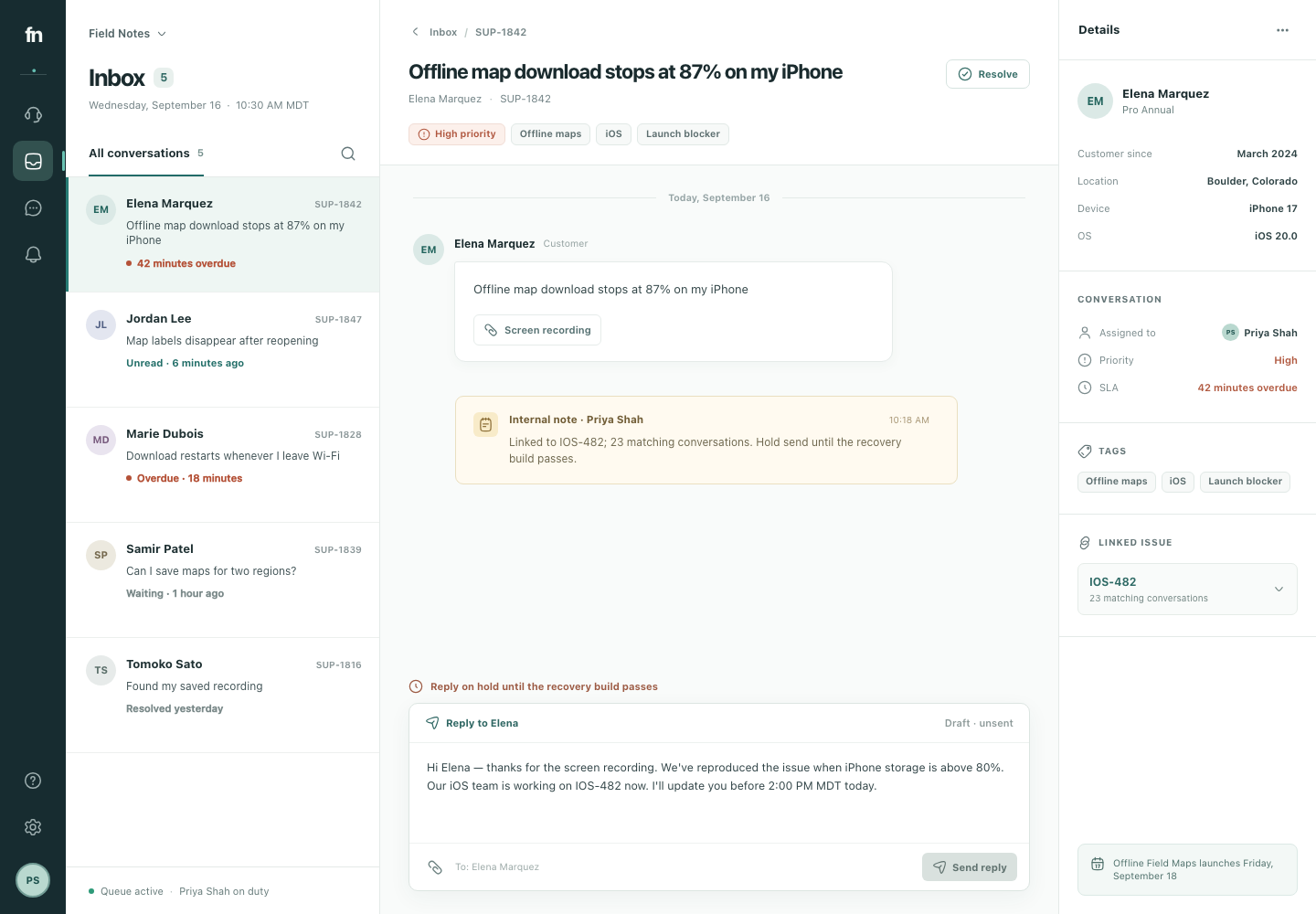Send the reply to Elena
The width and height of the screenshot is (1316, 914).
[970, 867]
